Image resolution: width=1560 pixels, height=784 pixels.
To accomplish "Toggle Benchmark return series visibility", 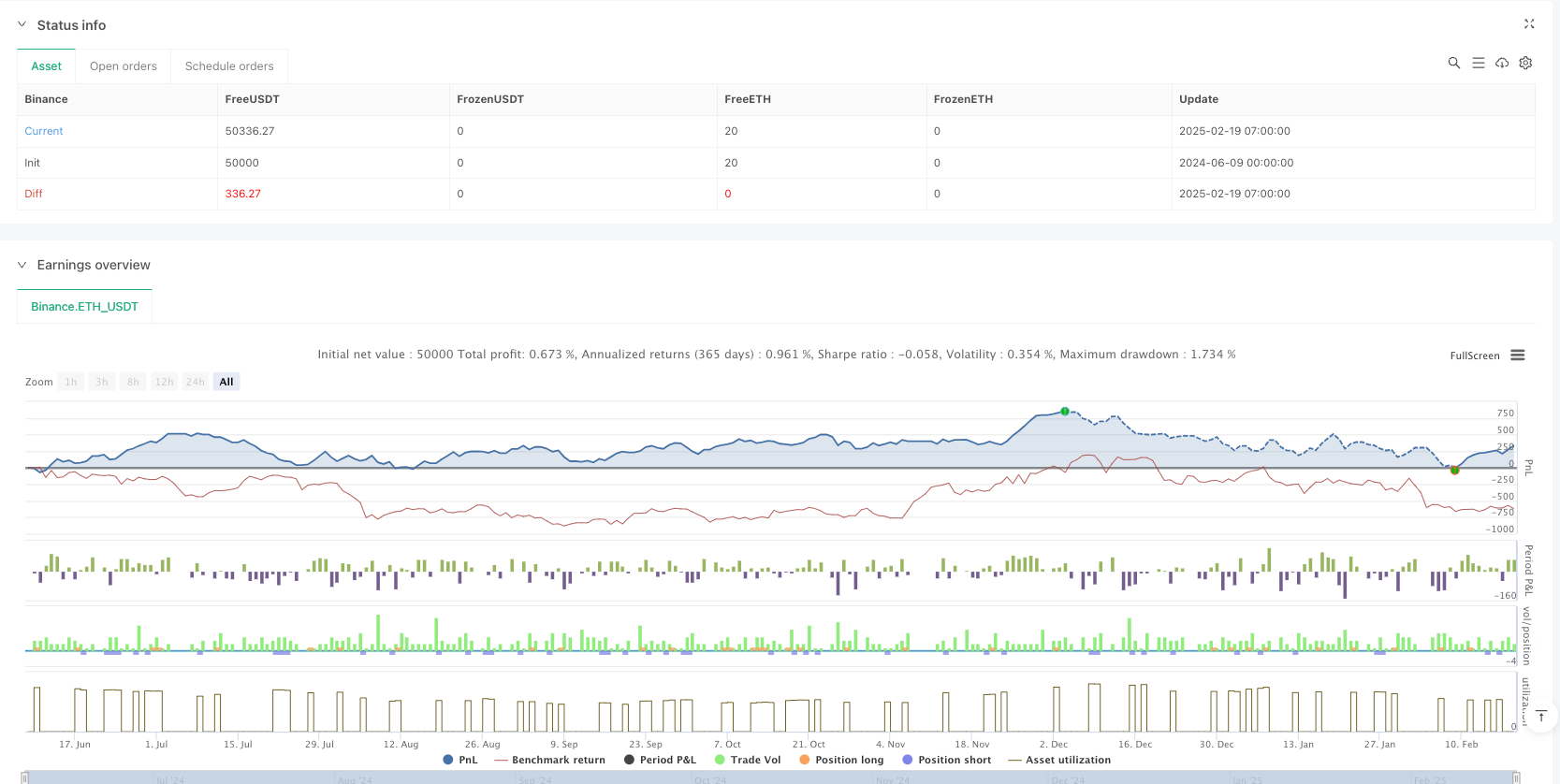I will 550,760.
